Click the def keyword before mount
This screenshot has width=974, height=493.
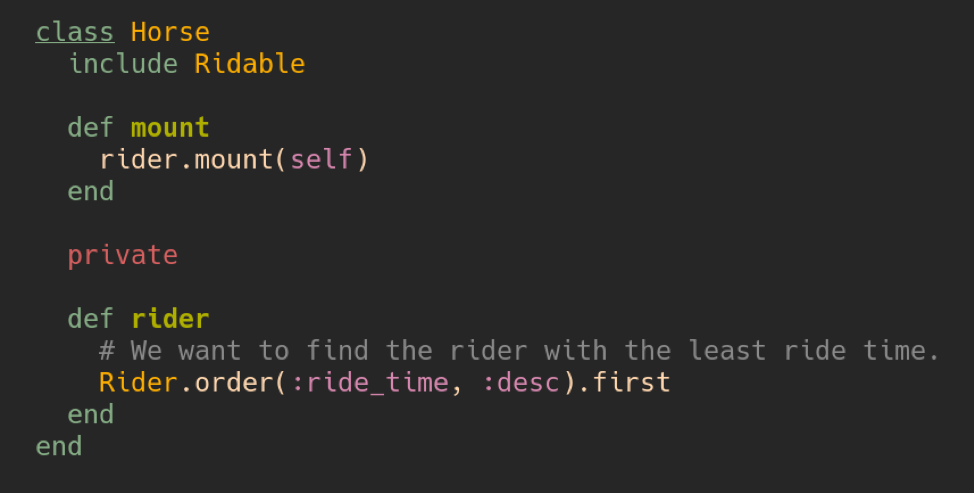click(x=91, y=128)
